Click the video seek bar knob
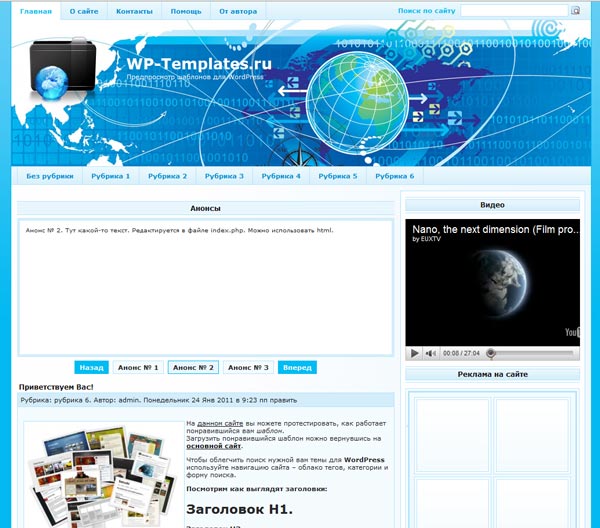The width and height of the screenshot is (600, 528). click(491, 353)
